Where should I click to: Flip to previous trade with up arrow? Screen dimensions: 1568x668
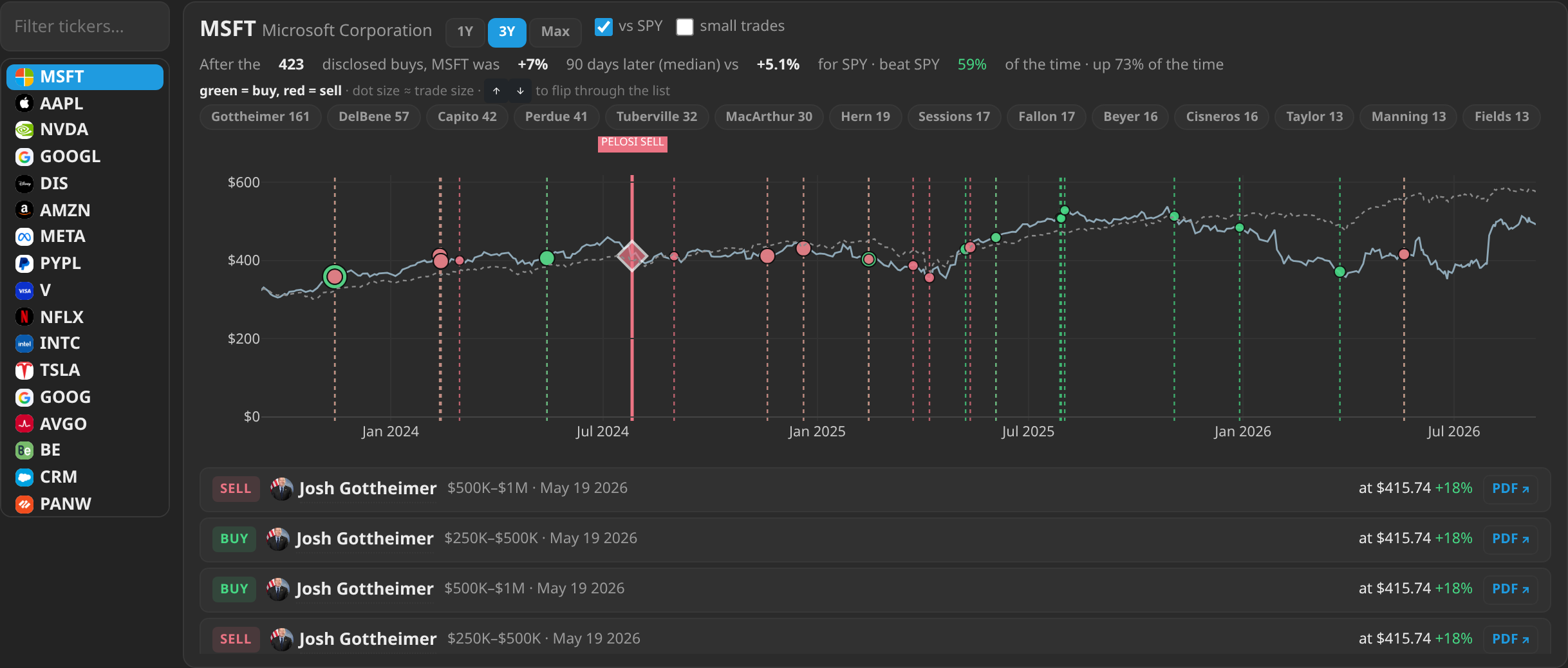pos(496,91)
